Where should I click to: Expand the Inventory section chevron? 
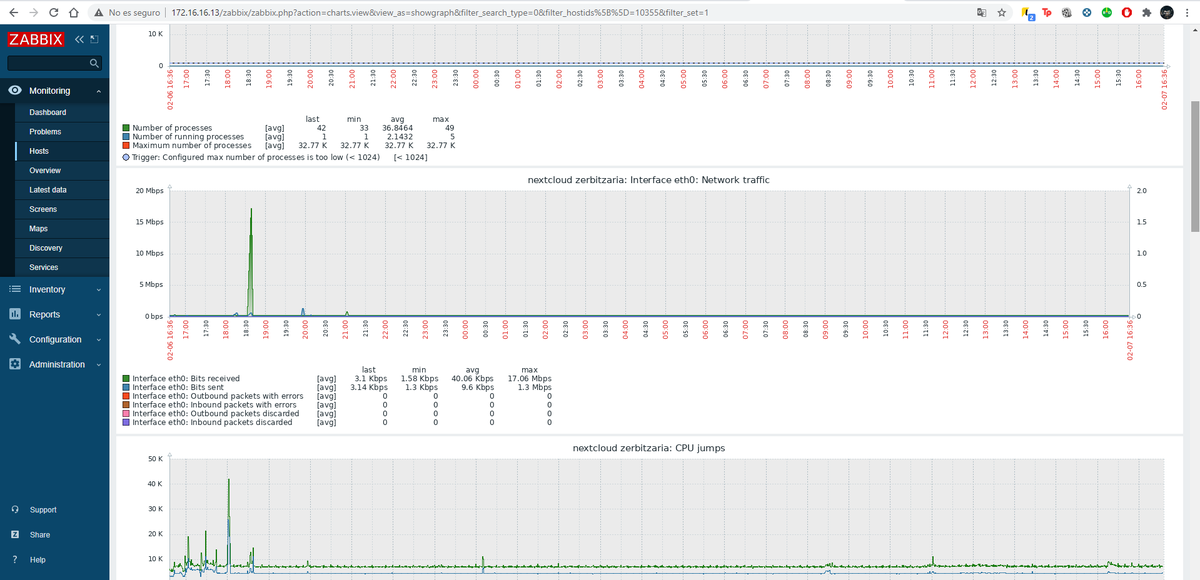coord(99,290)
